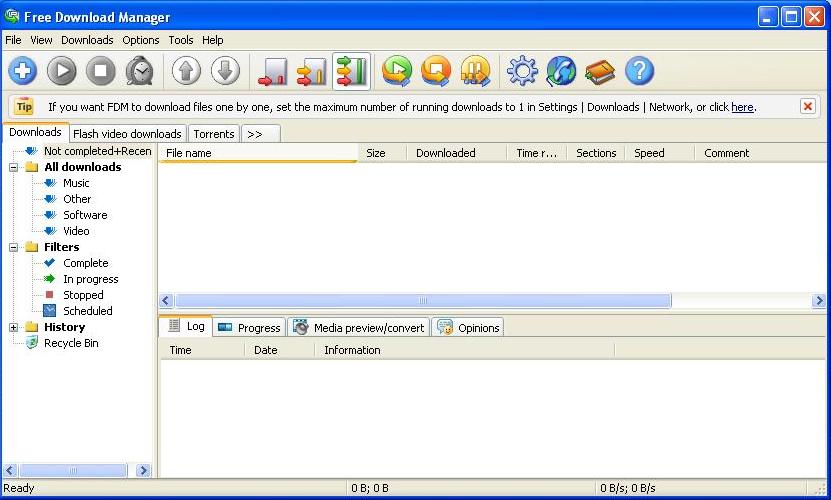Select Not completed+Recent filter

point(98,151)
